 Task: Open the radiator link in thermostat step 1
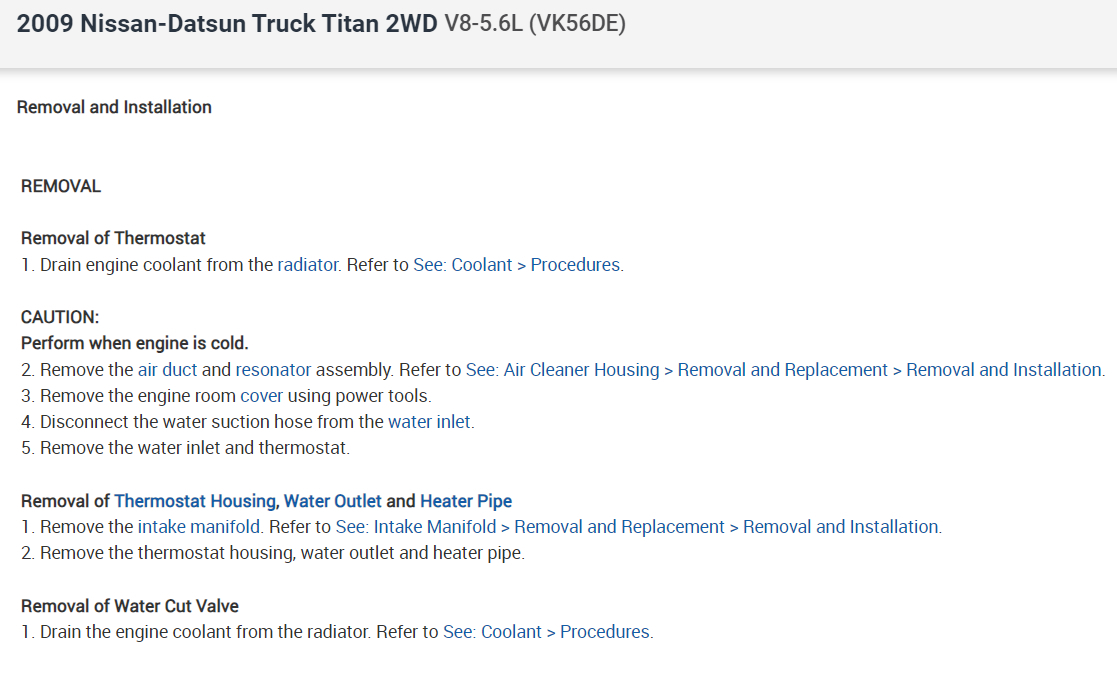click(308, 265)
